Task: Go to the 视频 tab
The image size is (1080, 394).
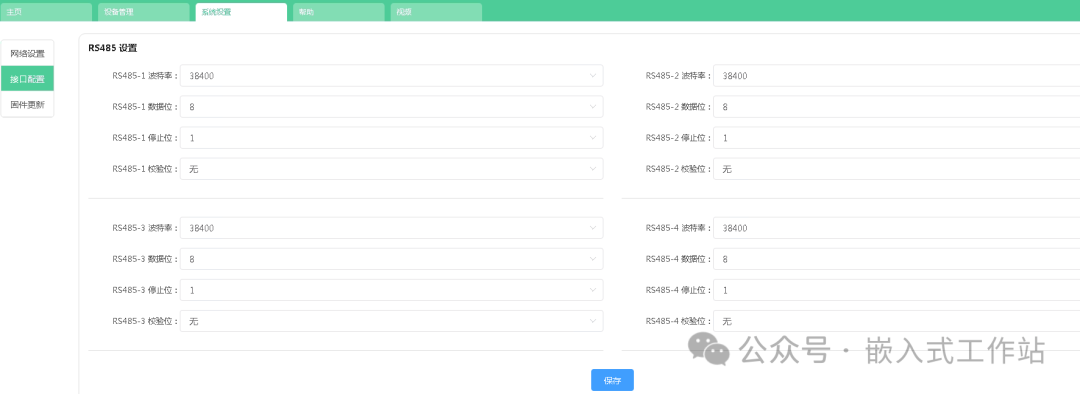Action: pos(436,12)
